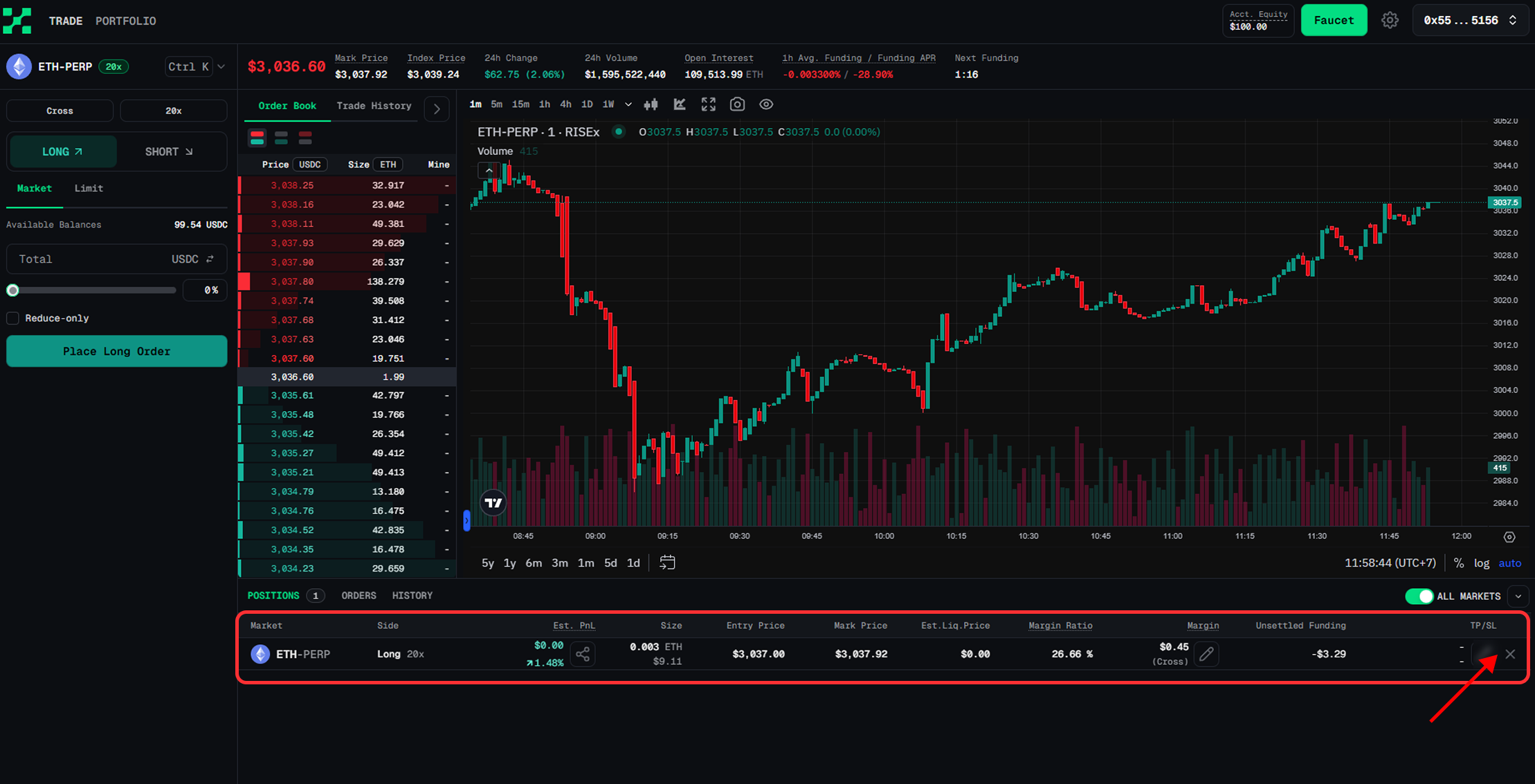Click the chart screenshot camera icon
The image size is (1535, 784).
pyautogui.click(x=737, y=104)
